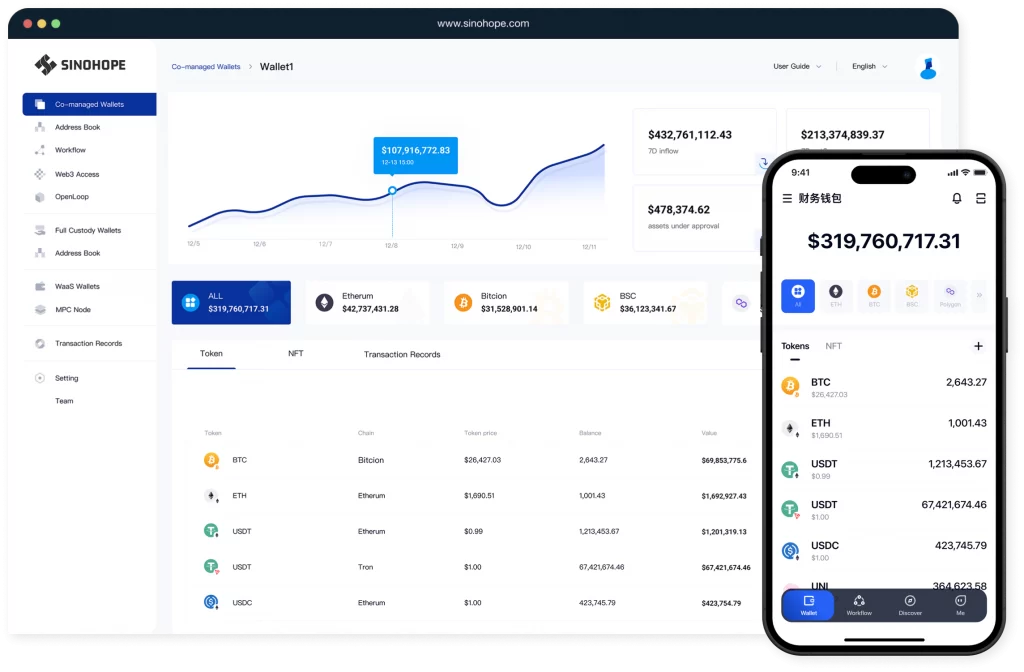1024x672 pixels.
Task: Click USDT Etherum token icon in table
Action: point(211,532)
